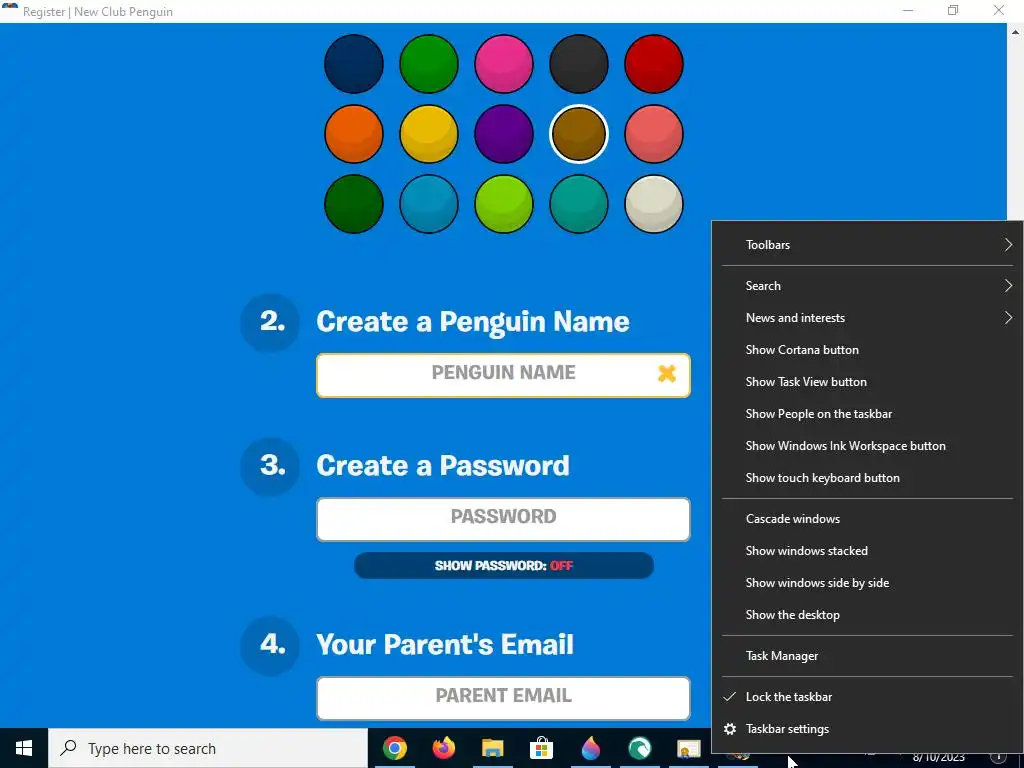
Task: Select the orange penguin color
Action: pyautogui.click(x=353, y=134)
